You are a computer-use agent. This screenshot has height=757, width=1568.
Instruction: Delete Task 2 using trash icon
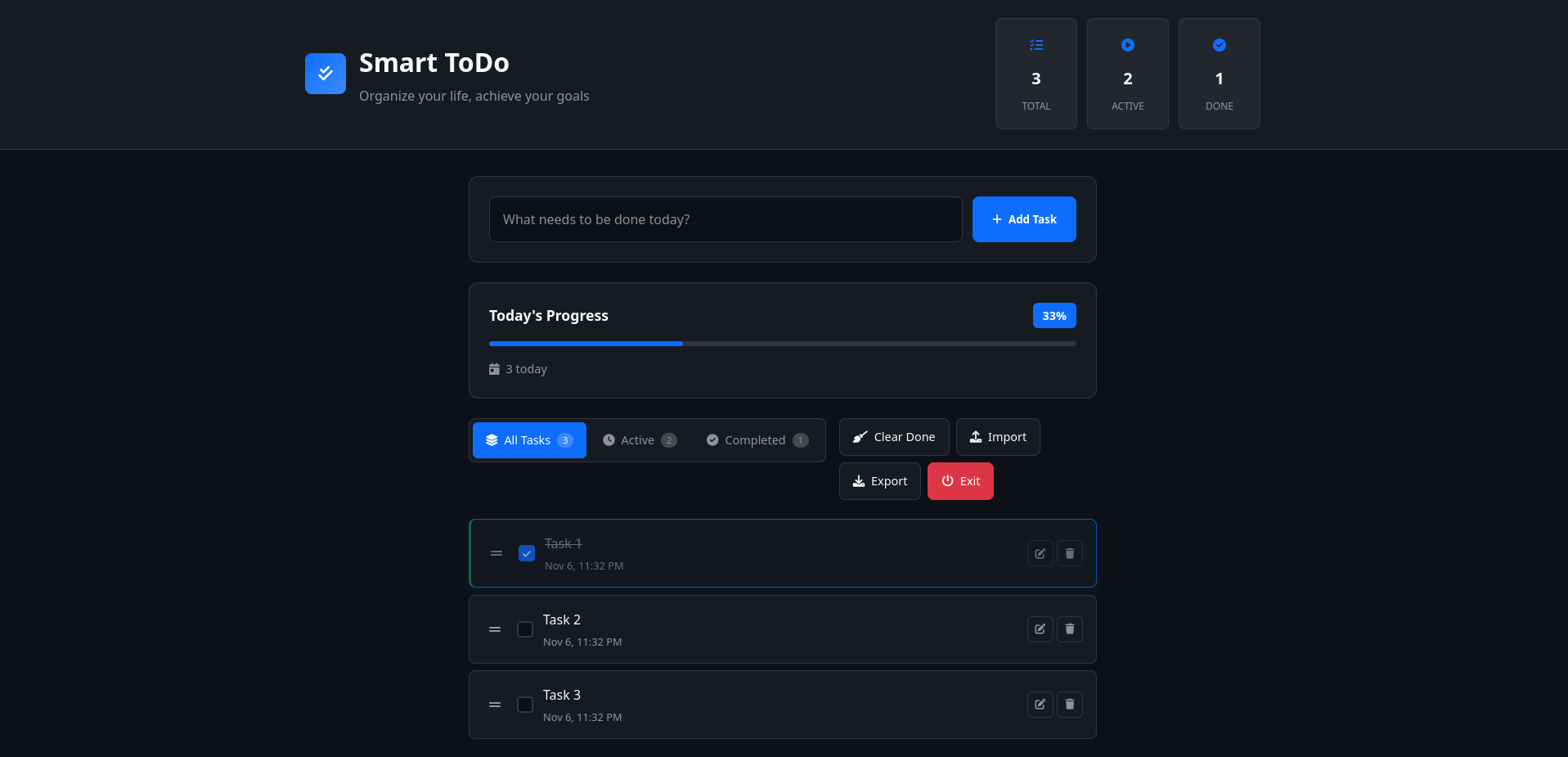click(x=1069, y=629)
